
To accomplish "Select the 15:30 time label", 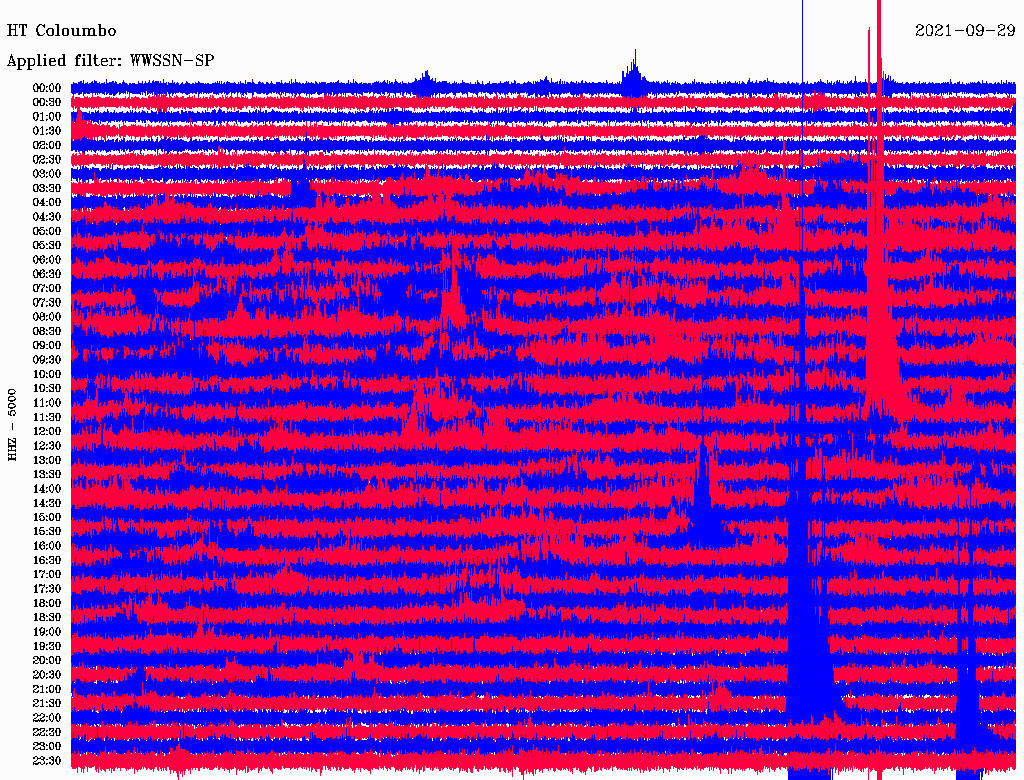I will [47, 532].
